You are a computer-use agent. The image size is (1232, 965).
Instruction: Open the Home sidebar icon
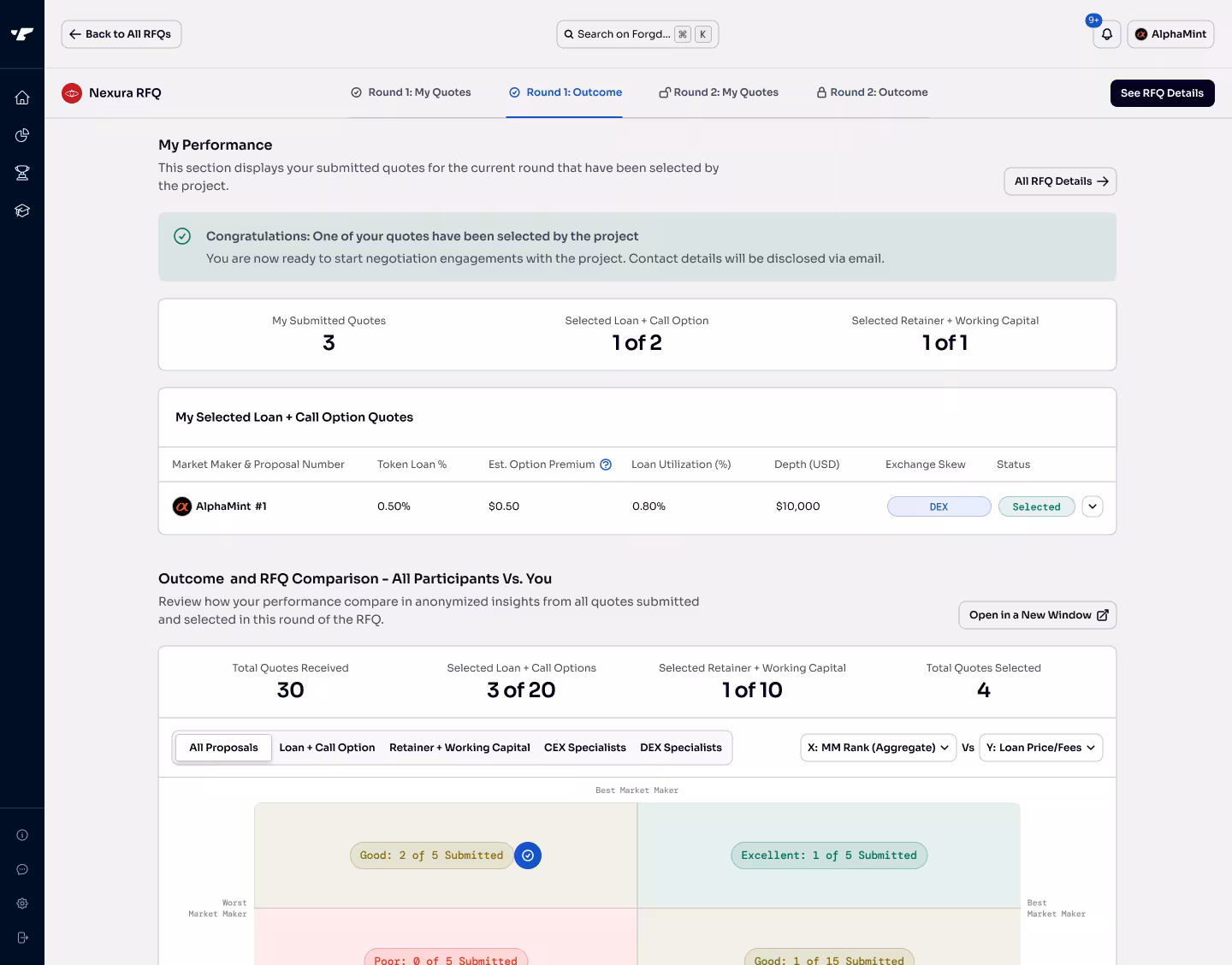[x=22, y=98]
